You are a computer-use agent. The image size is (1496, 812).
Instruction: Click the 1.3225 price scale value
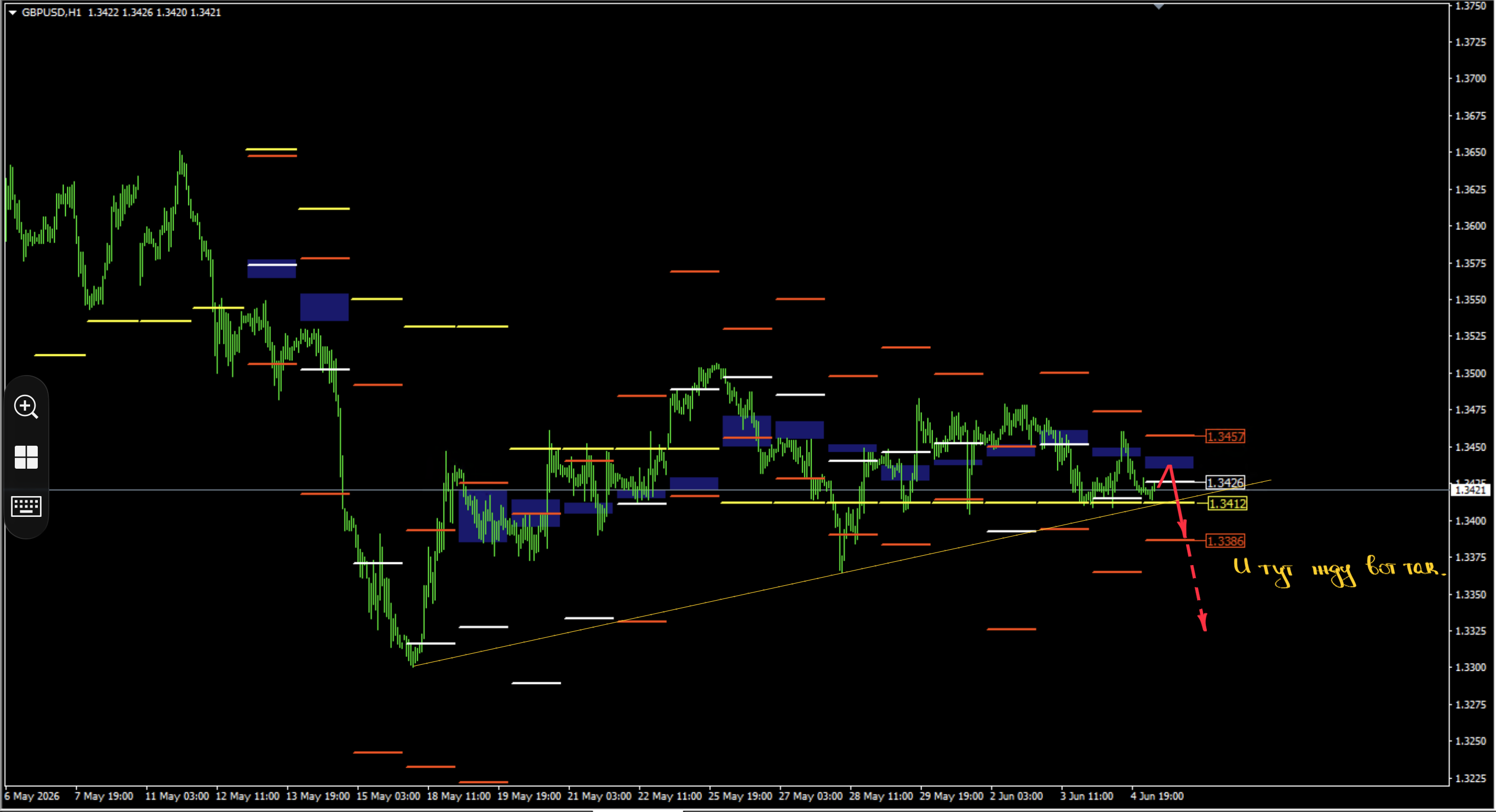pyautogui.click(x=1470, y=778)
